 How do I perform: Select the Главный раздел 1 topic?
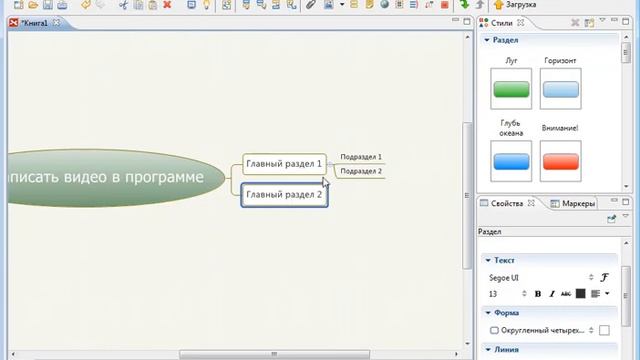(x=284, y=164)
